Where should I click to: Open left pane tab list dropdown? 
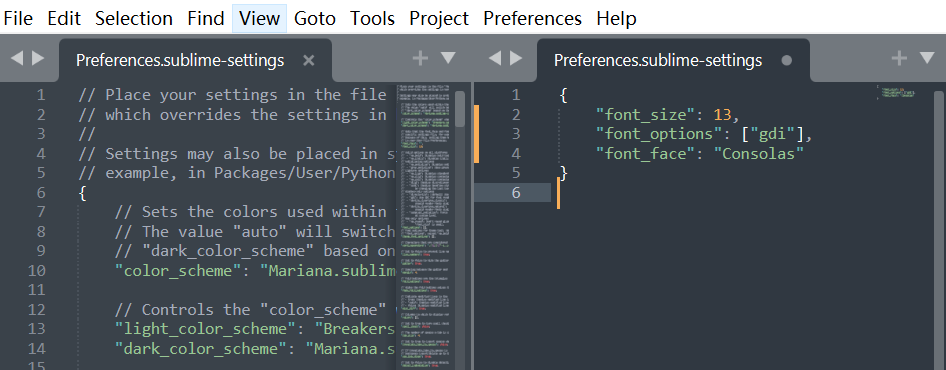click(448, 58)
